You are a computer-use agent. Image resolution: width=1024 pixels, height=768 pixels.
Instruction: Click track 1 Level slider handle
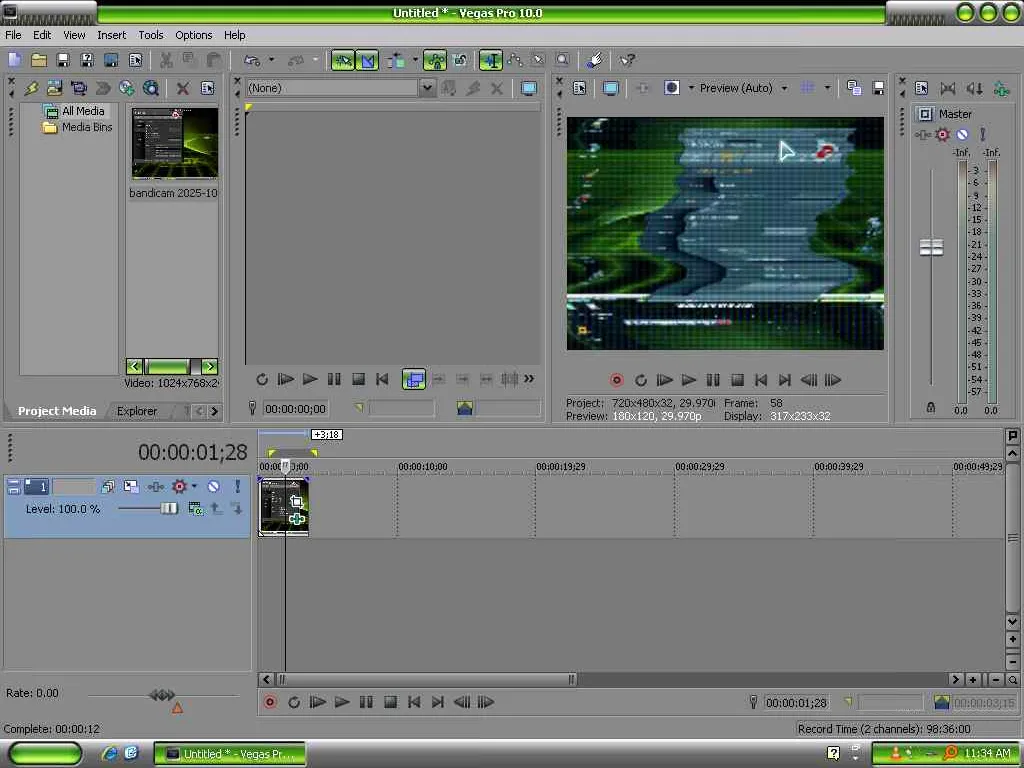click(168, 508)
